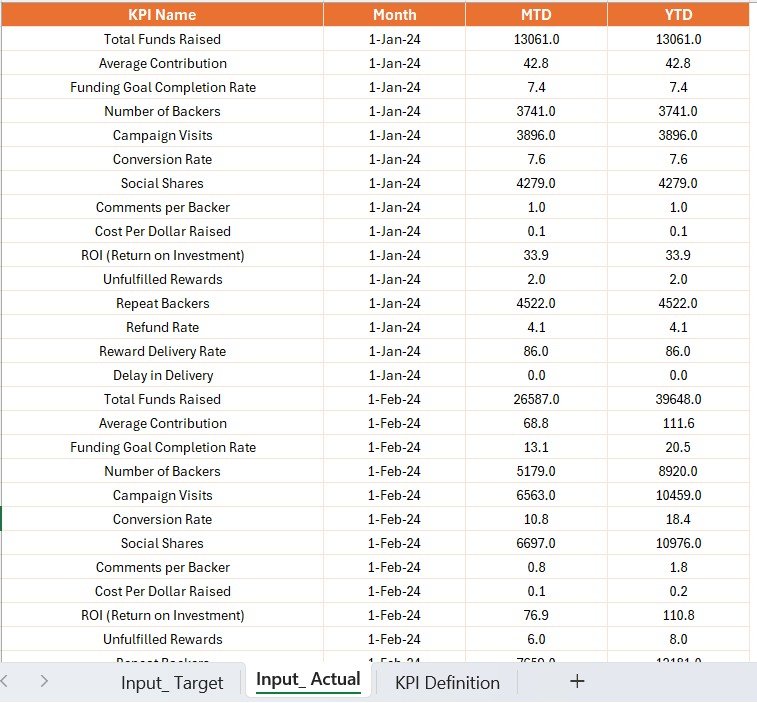
Task: Click the Delay in Delivery cell
Action: click(x=162, y=375)
